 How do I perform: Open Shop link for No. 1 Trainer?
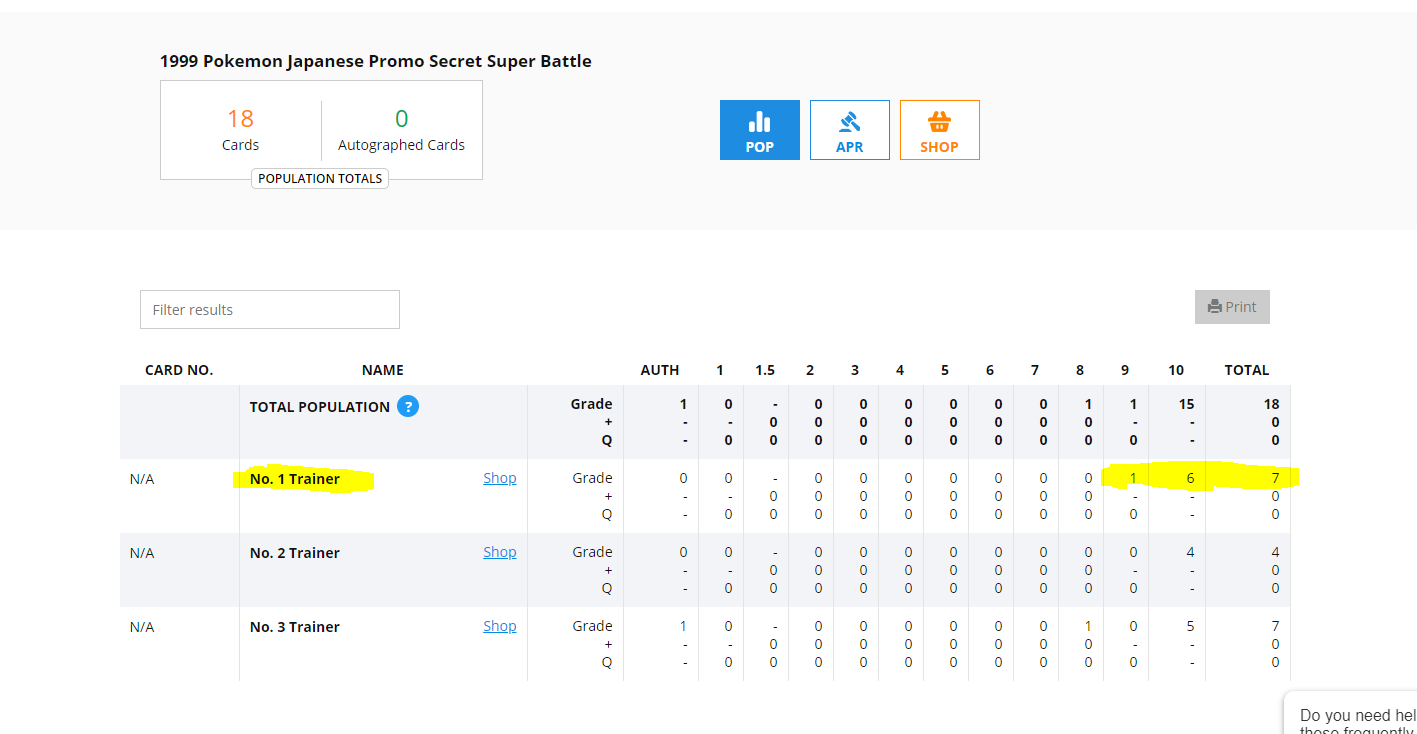(500, 478)
